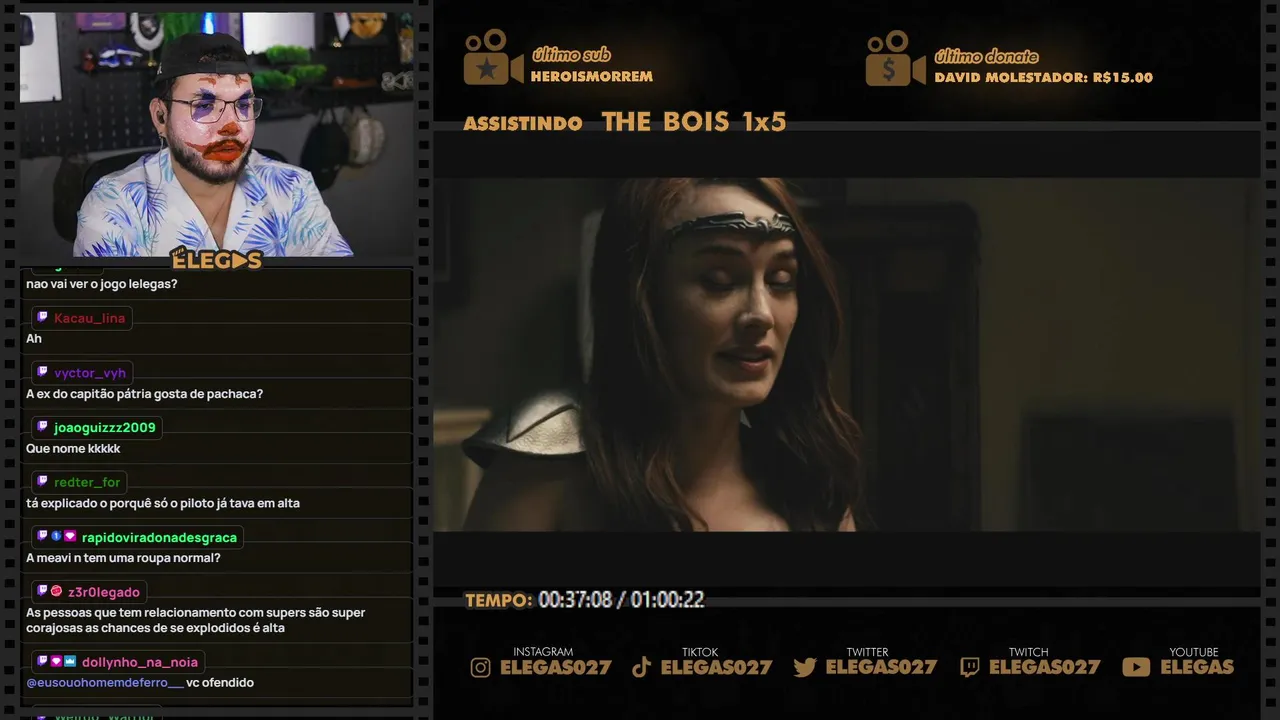
Task: Click the TikTok logo icon
Action: (642, 667)
